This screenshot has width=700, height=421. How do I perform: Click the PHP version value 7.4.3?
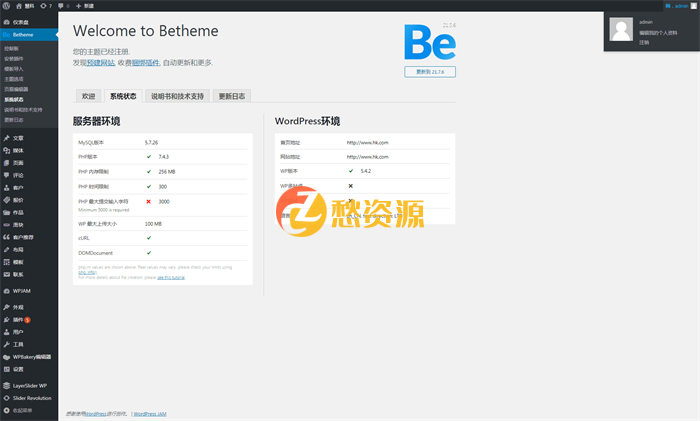click(x=164, y=157)
